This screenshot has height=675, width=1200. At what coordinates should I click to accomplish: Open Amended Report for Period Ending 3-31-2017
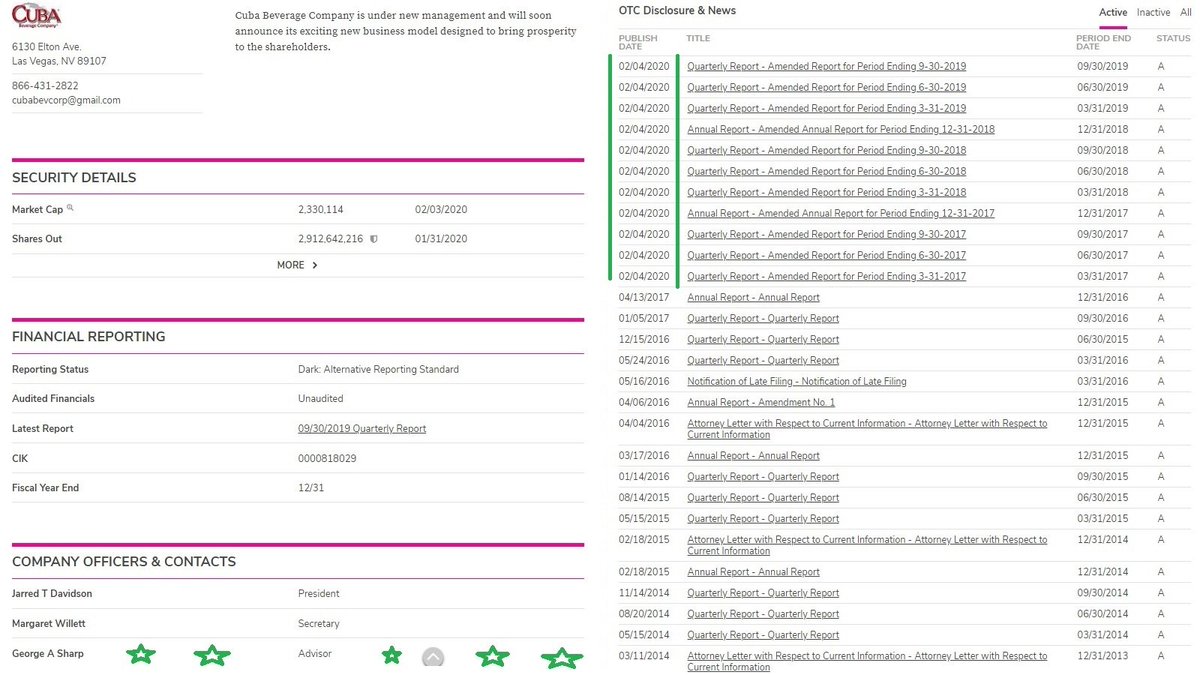click(x=826, y=276)
